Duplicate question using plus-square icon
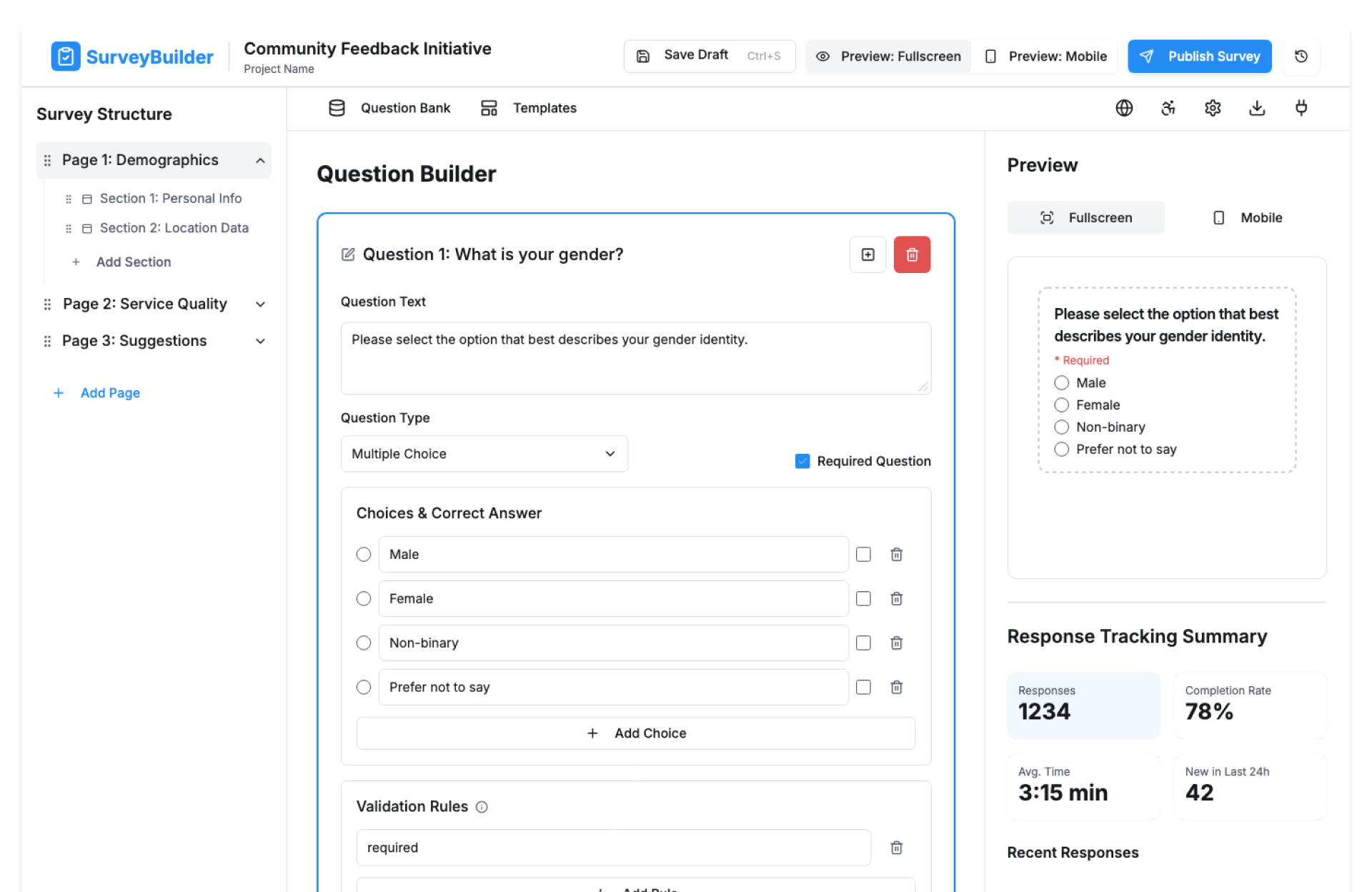The height and width of the screenshot is (892, 1372). 868,254
